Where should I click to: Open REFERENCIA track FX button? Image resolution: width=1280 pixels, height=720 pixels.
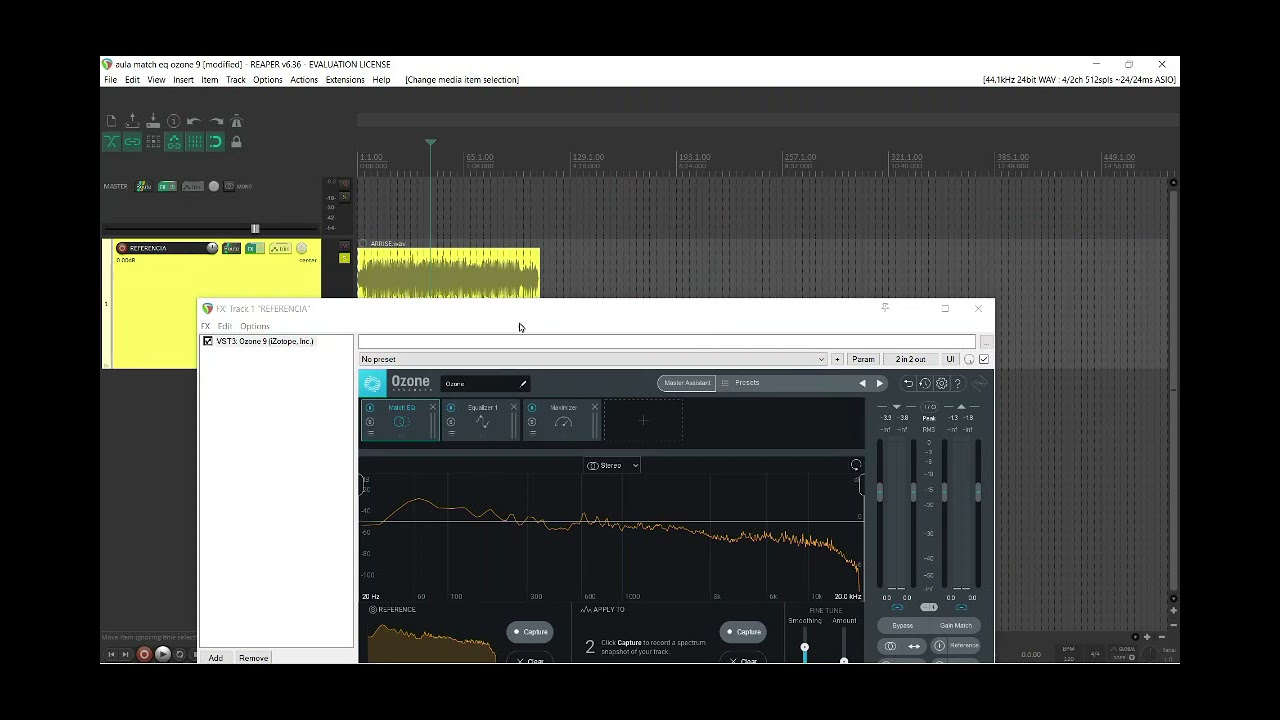[250, 248]
